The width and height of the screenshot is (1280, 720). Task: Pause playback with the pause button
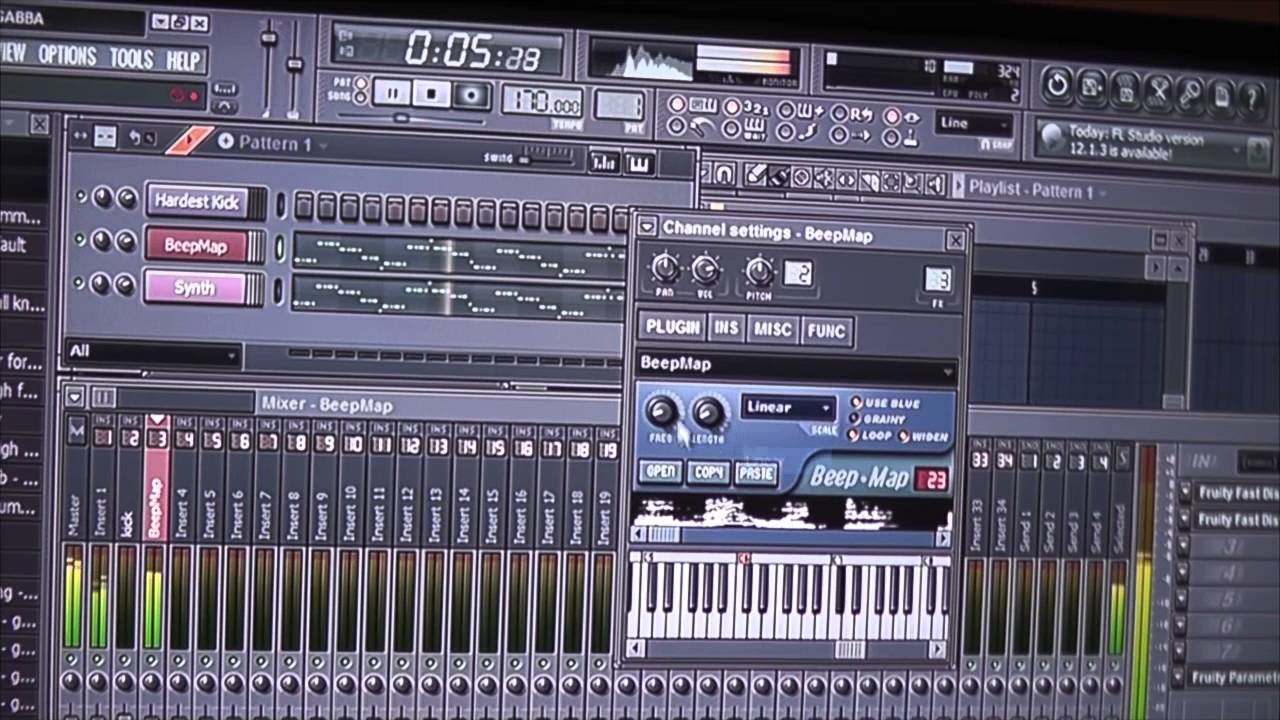pyautogui.click(x=392, y=94)
